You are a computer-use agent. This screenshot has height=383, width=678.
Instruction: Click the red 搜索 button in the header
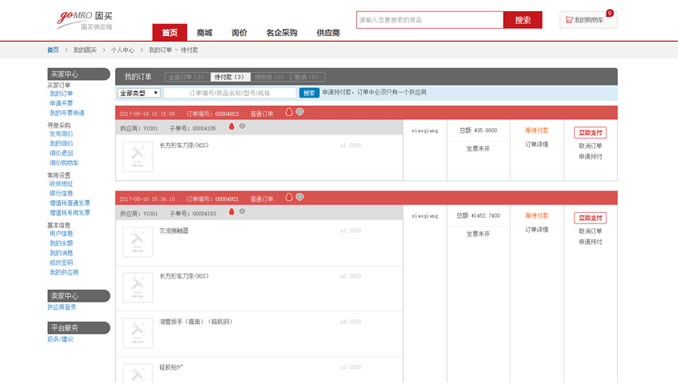[x=522, y=20]
